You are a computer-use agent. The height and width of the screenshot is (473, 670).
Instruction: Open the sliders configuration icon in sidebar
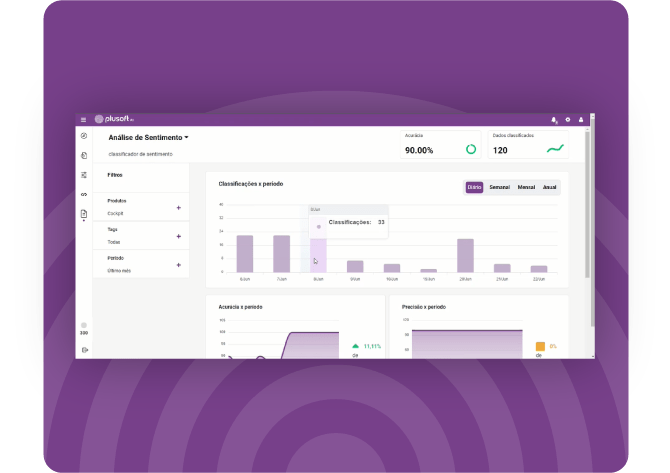point(84,175)
